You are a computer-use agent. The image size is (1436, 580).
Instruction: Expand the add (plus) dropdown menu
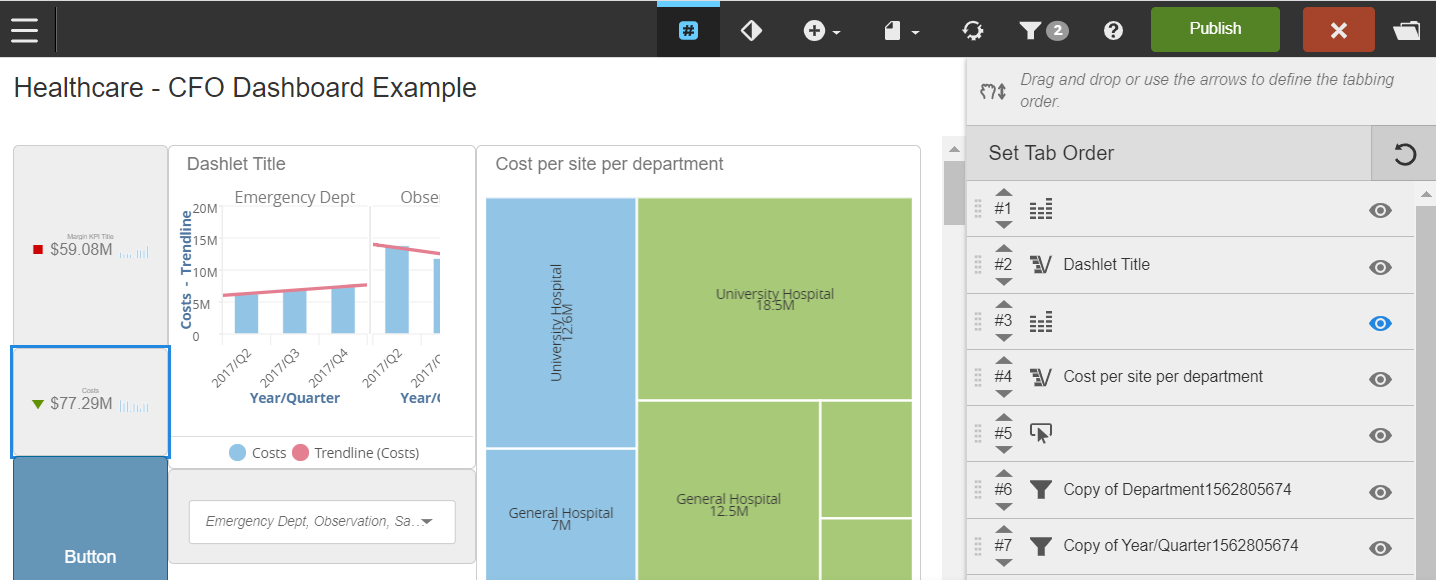coord(822,31)
